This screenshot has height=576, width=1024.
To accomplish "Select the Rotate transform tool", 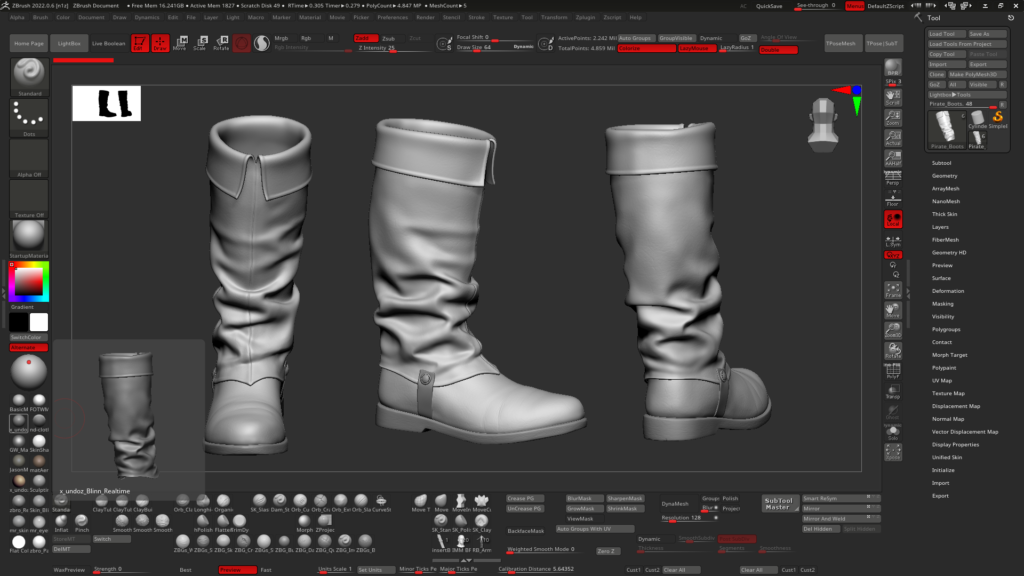I will [x=221, y=43].
